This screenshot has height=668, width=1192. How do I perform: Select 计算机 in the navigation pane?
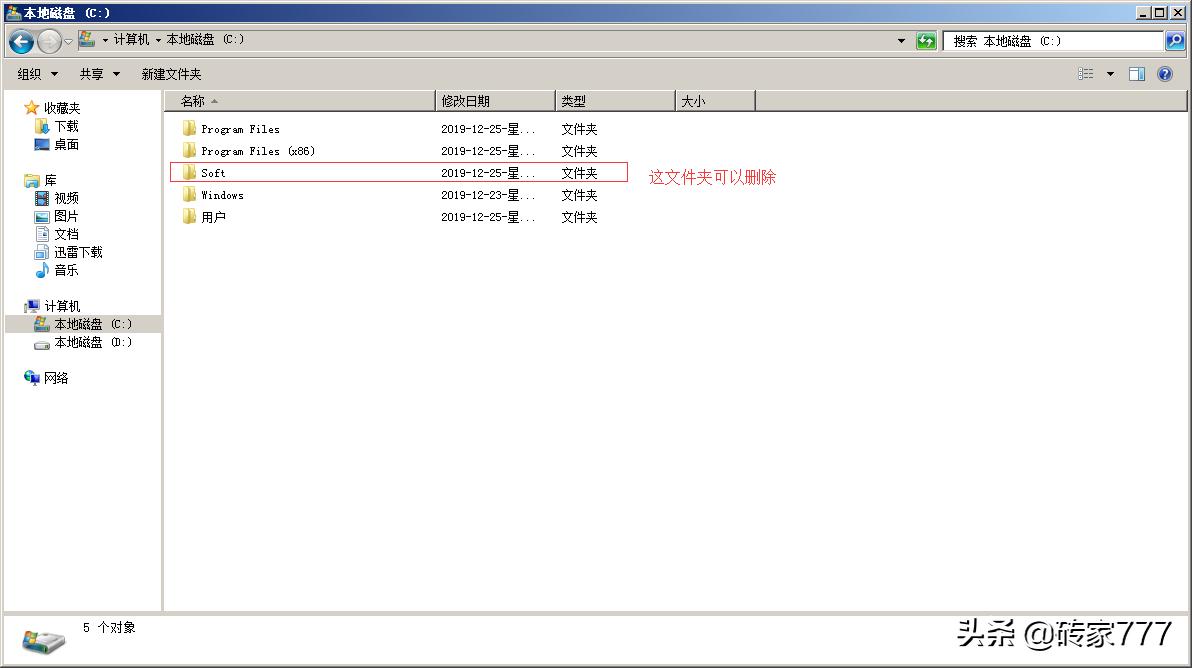[62, 306]
